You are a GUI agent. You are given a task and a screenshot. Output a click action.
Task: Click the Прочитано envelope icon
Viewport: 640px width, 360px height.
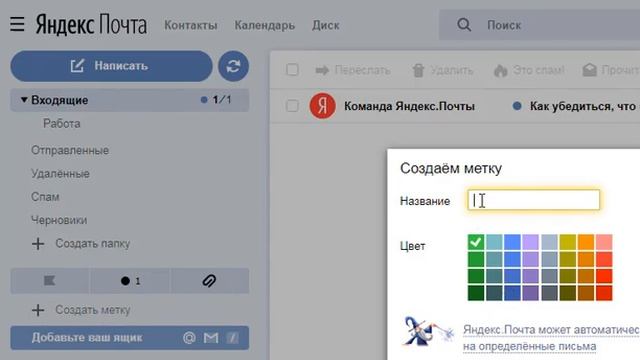point(589,70)
